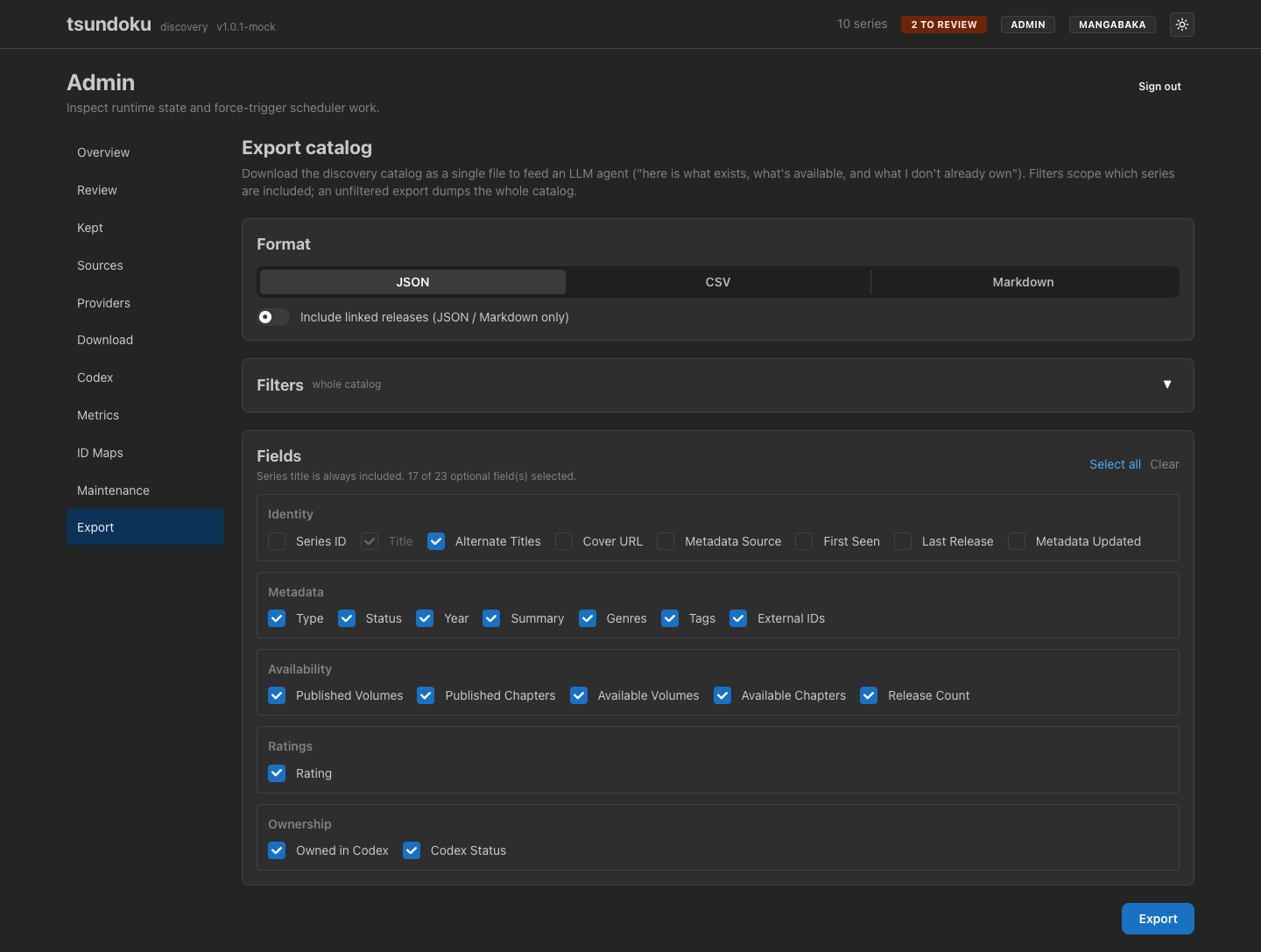Uncheck Available Chapters checkbox

(x=722, y=695)
